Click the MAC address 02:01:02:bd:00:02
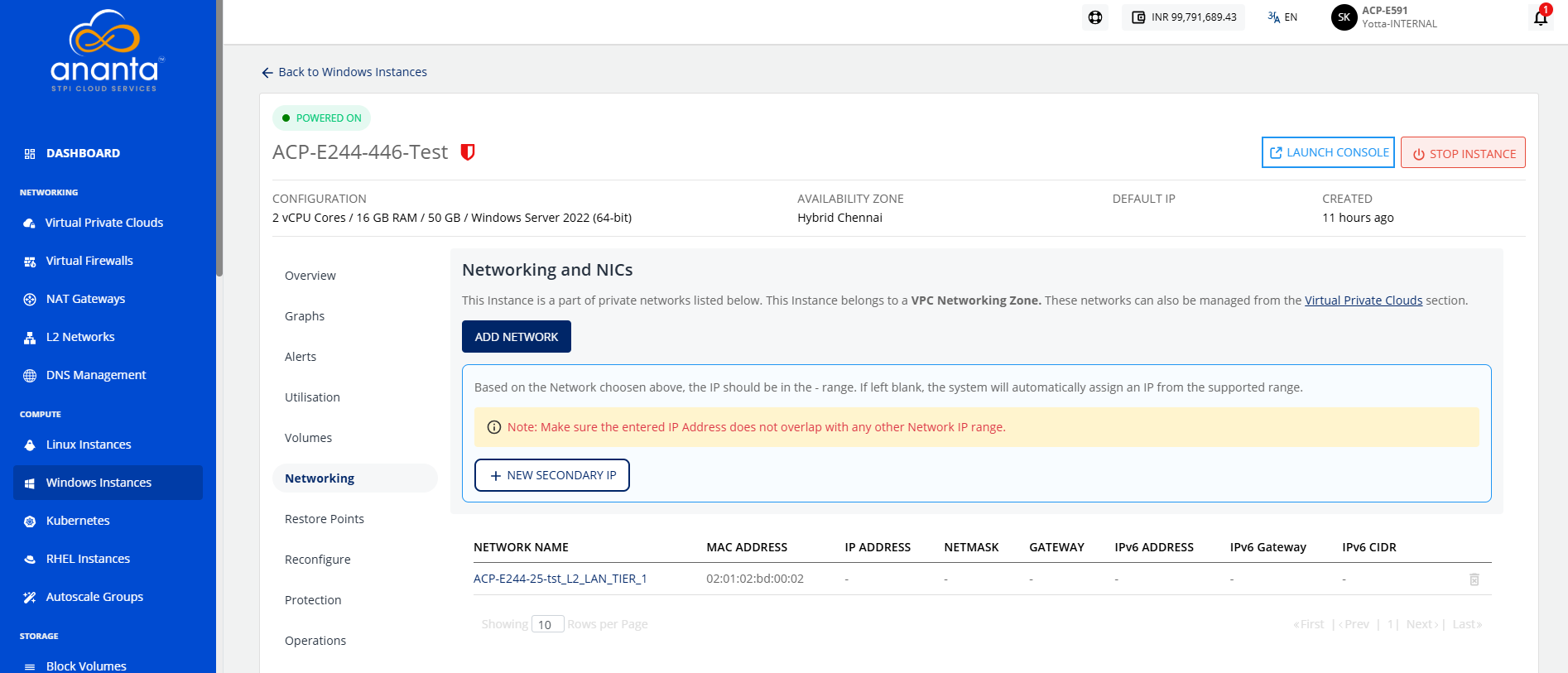This screenshot has height=673, width=1568. point(755,579)
